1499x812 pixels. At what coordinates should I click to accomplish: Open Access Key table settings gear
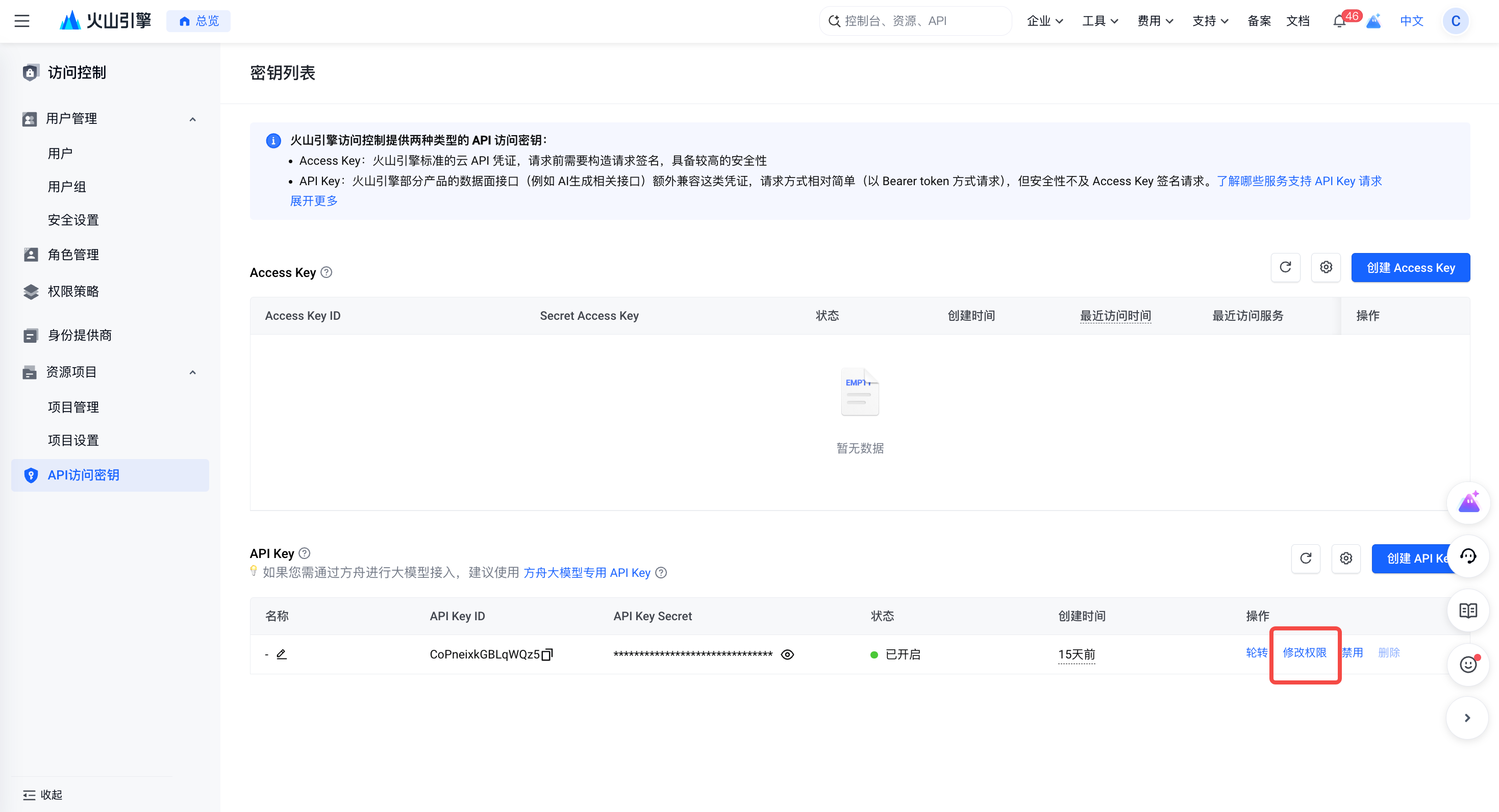click(x=1326, y=268)
